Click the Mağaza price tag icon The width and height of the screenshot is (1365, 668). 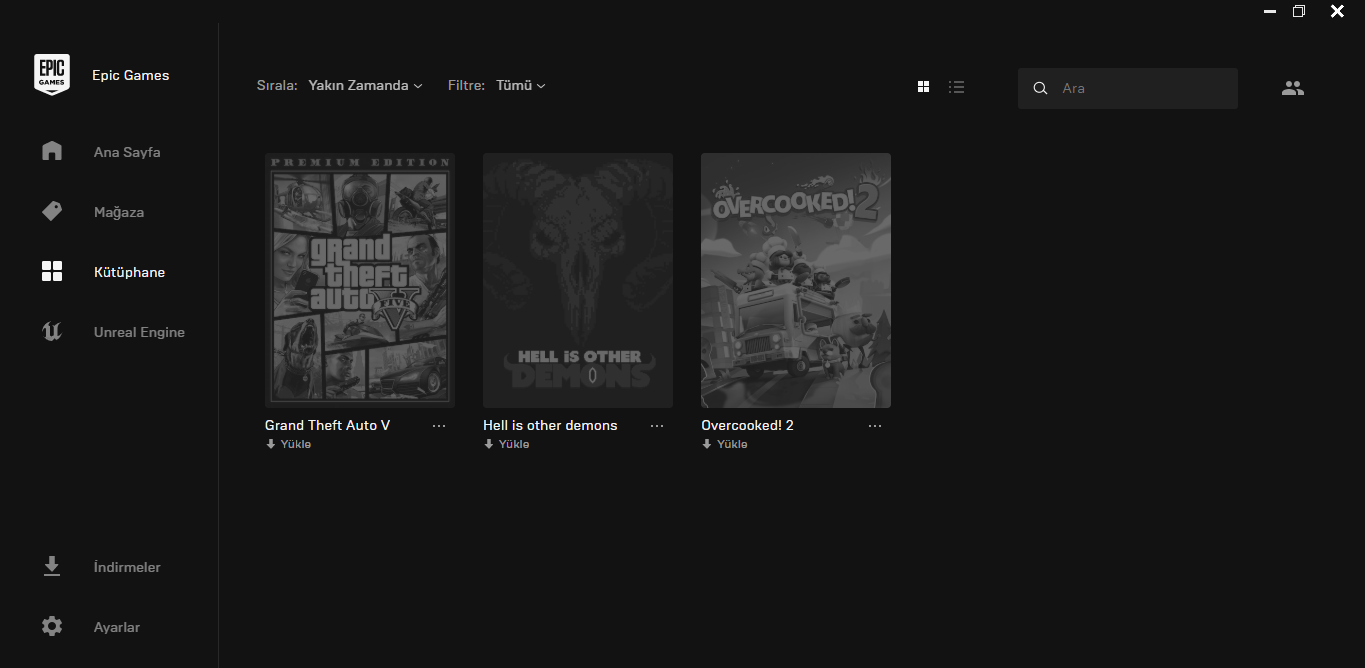[x=52, y=211]
